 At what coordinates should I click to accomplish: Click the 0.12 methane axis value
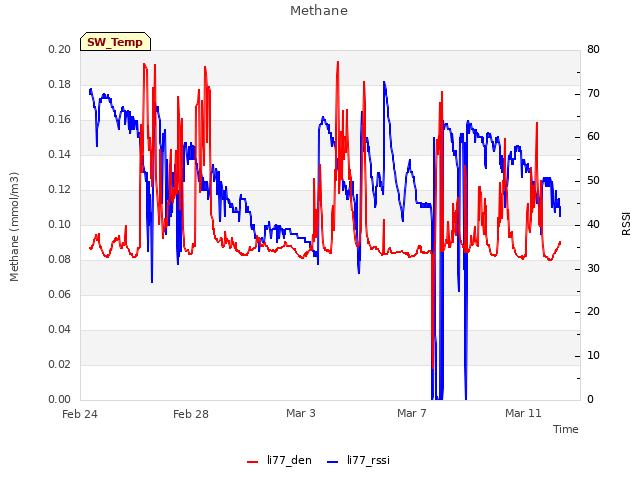coord(60,189)
